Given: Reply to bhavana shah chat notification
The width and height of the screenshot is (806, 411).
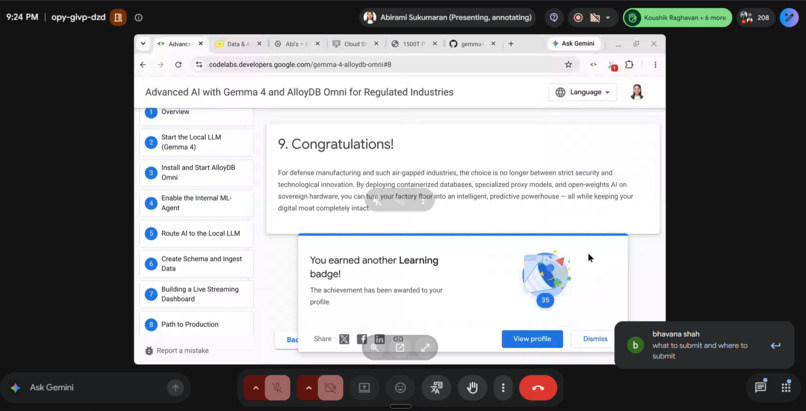Looking at the screenshot, I should point(775,345).
